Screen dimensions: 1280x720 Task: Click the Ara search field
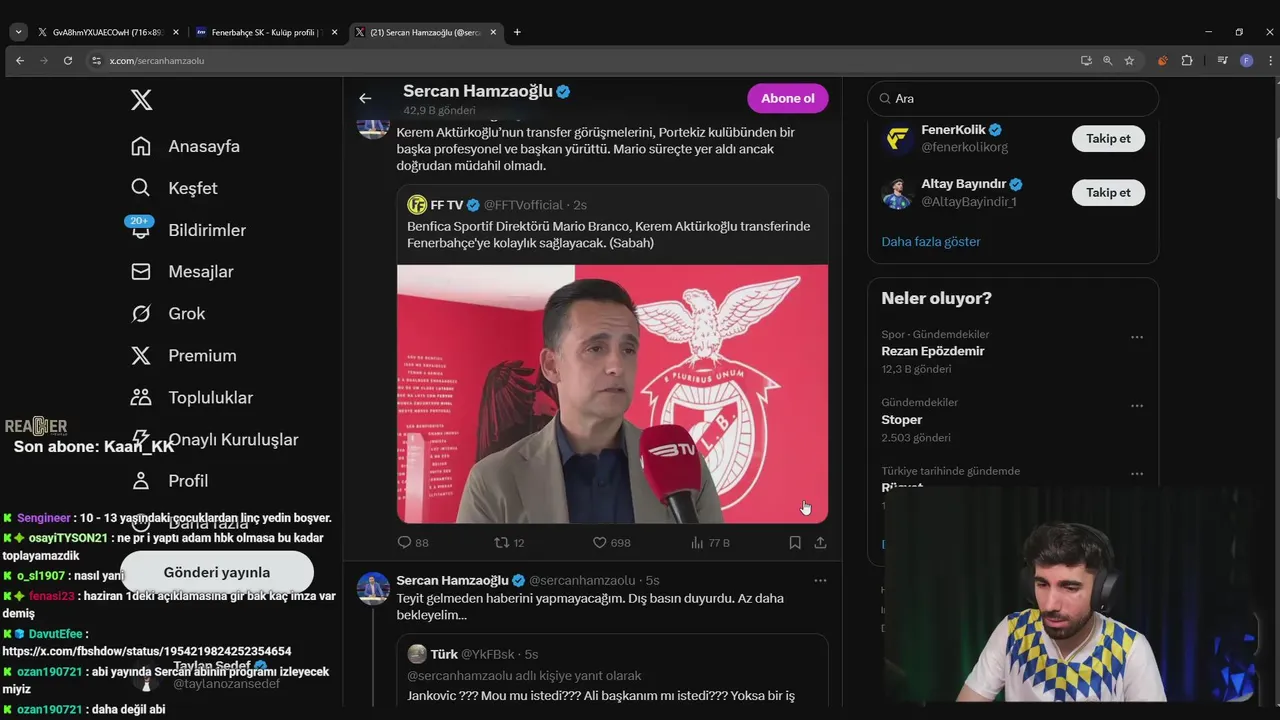(1013, 98)
